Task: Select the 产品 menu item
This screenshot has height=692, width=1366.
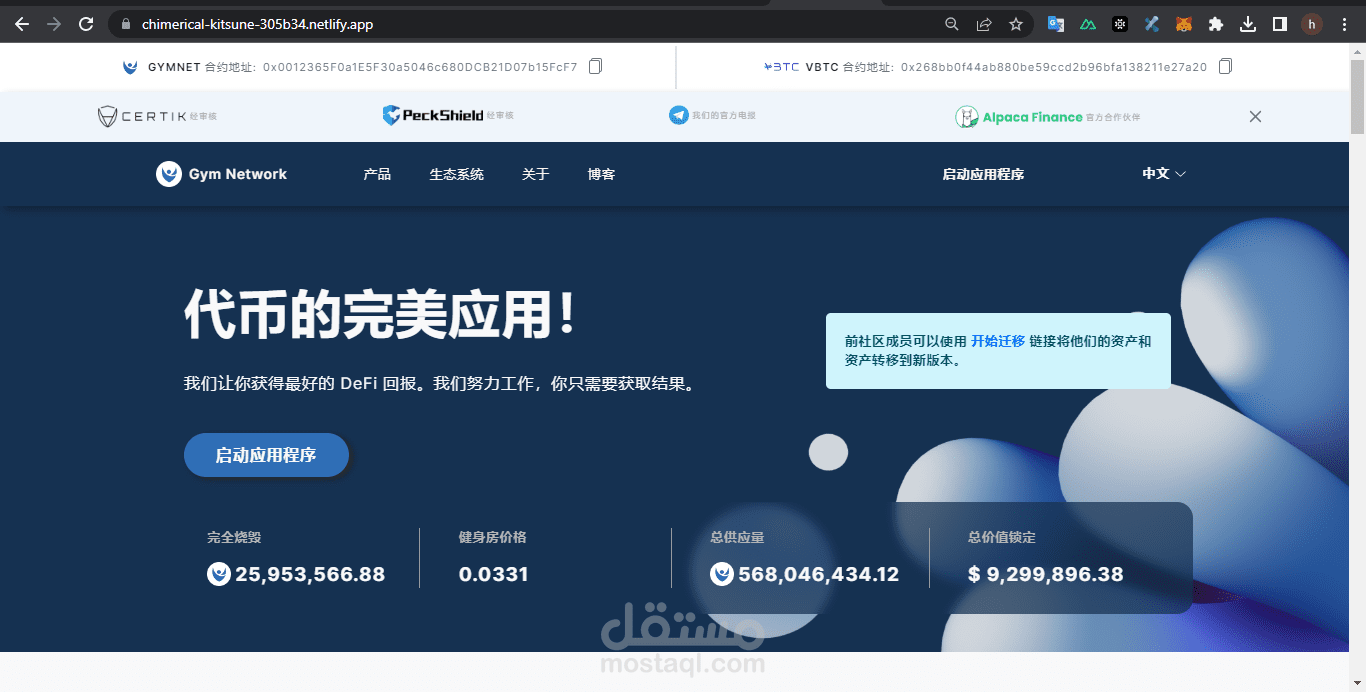Action: (377, 173)
